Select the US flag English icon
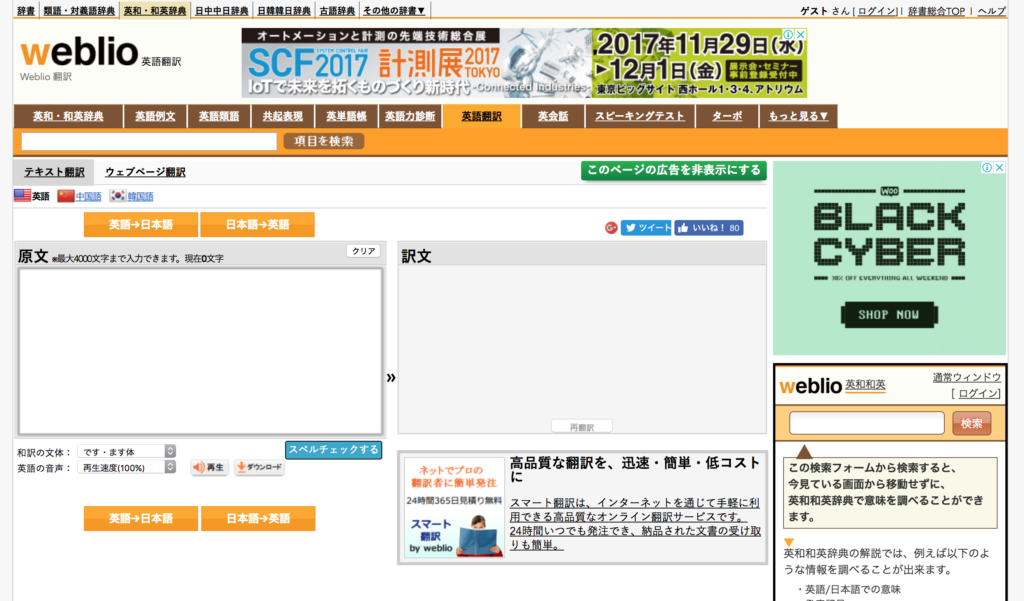 click(22, 195)
